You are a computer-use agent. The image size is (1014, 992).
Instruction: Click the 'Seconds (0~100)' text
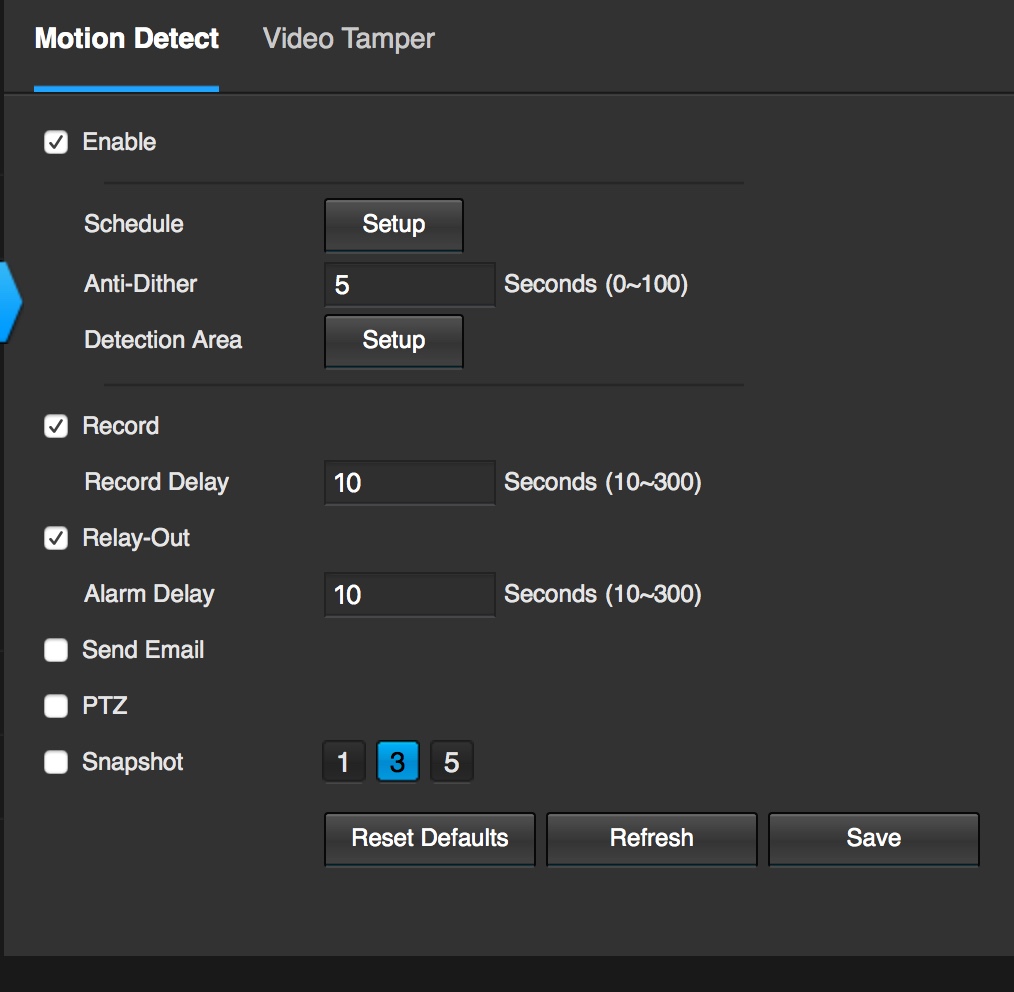click(x=596, y=284)
